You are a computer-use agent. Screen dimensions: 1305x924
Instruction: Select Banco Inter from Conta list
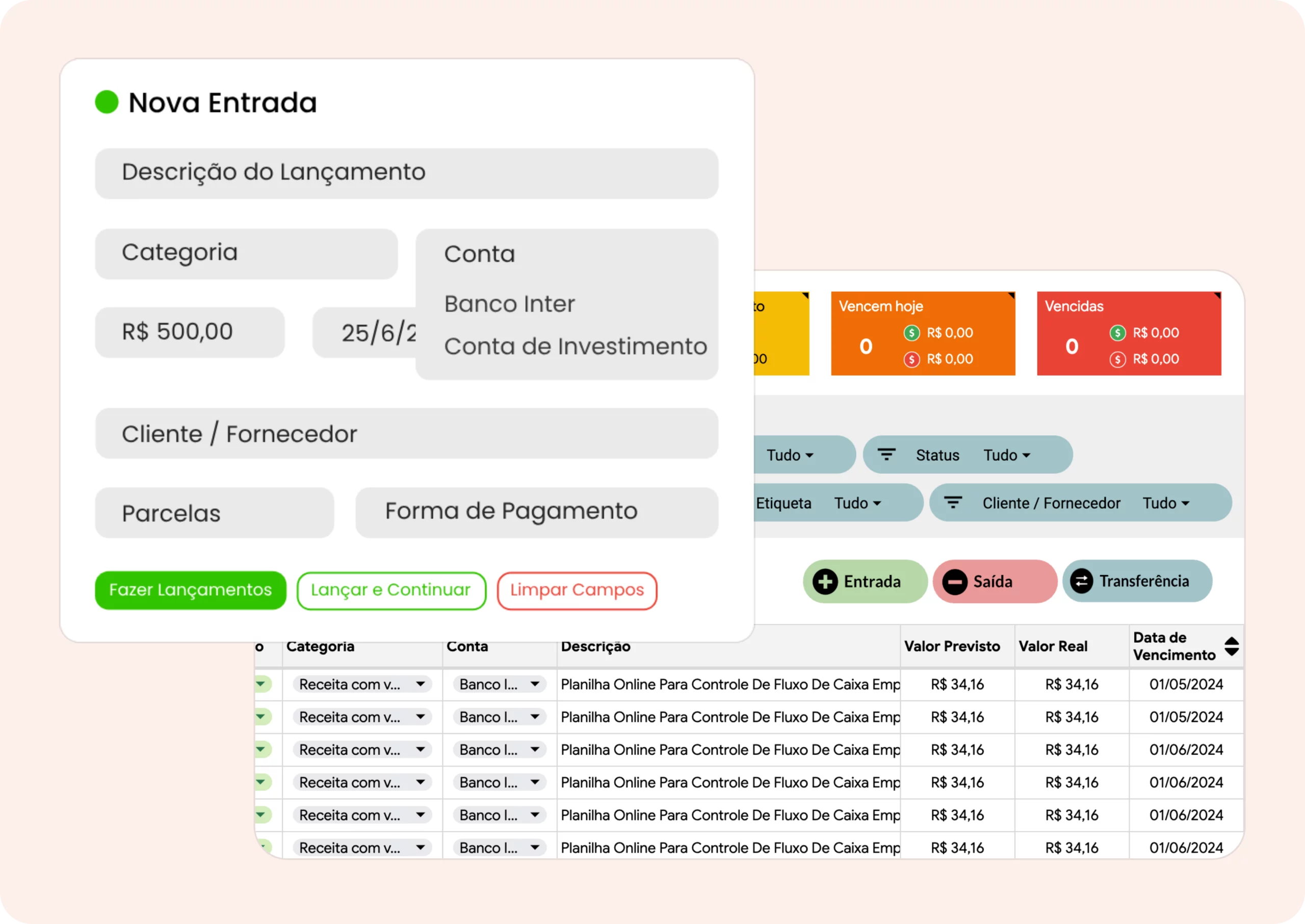pos(509,304)
